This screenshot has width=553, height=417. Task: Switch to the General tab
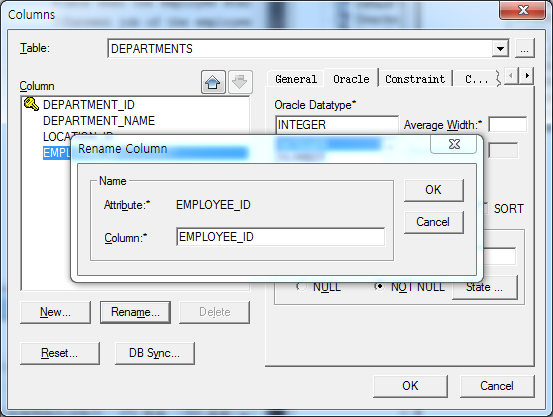(296, 79)
